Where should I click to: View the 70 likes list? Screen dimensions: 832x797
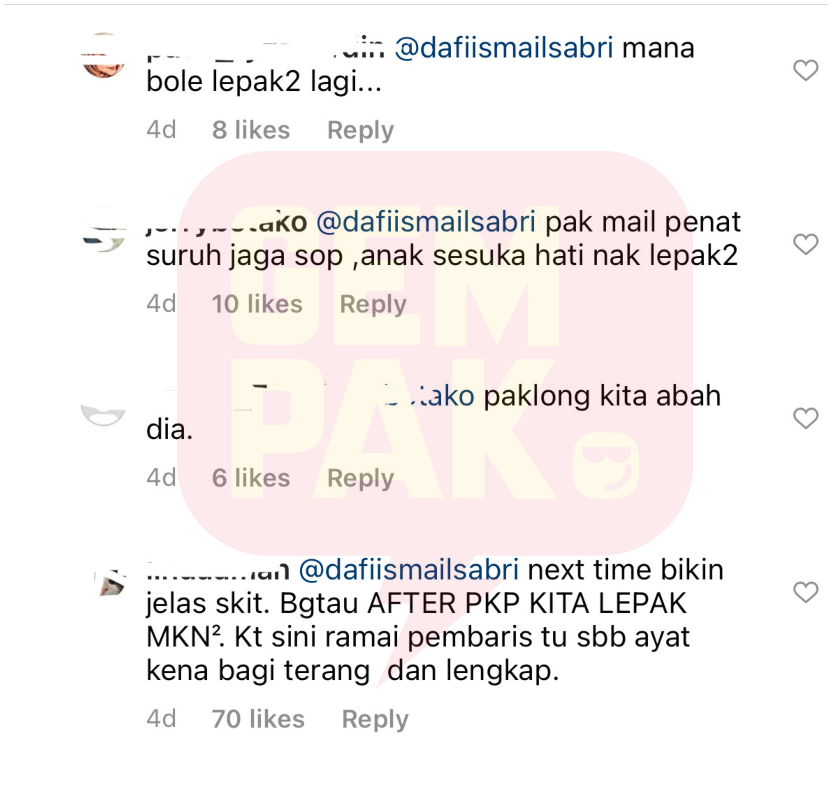pyautogui.click(x=258, y=720)
